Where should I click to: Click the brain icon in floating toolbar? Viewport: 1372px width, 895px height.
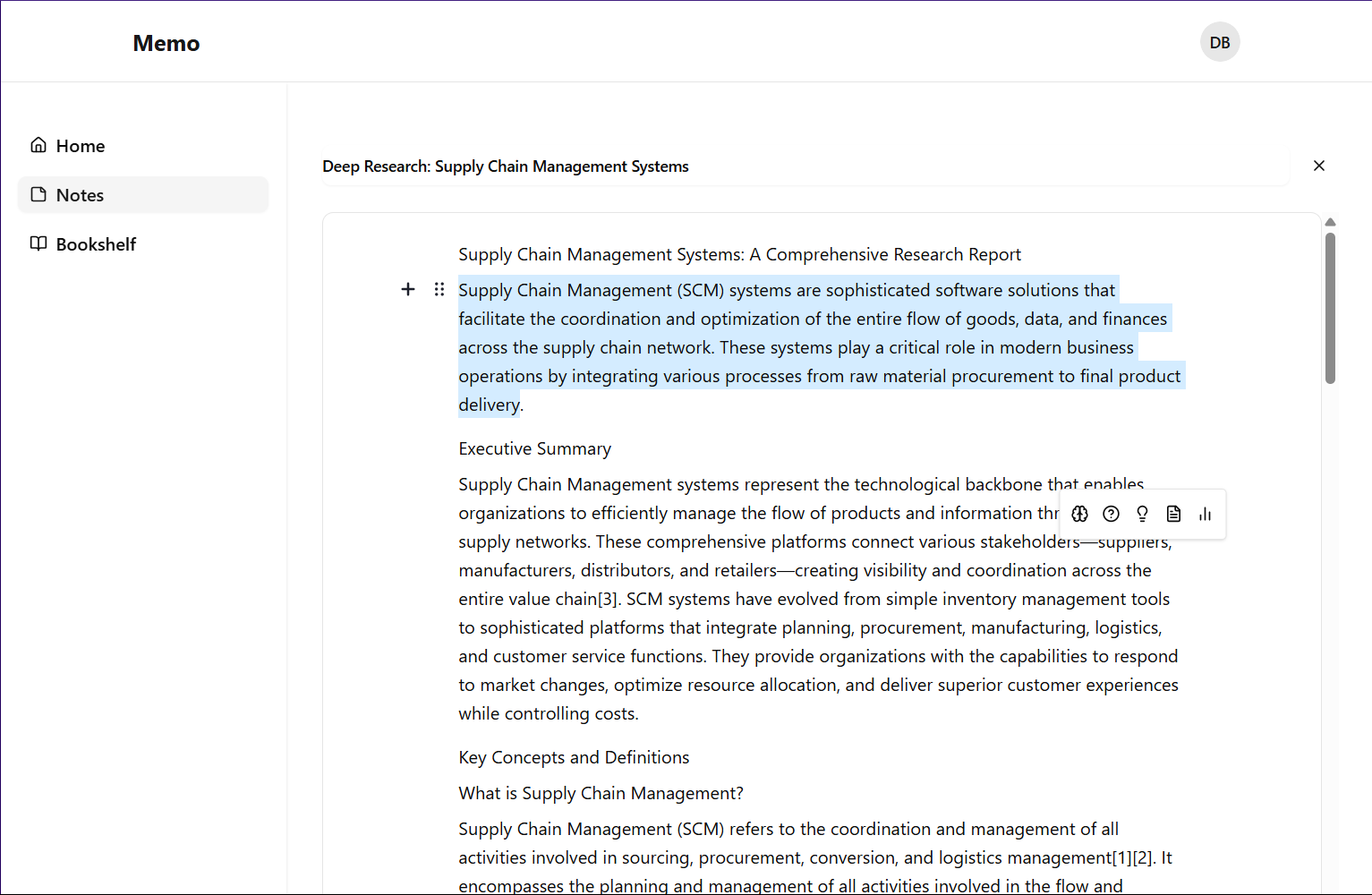1079,514
